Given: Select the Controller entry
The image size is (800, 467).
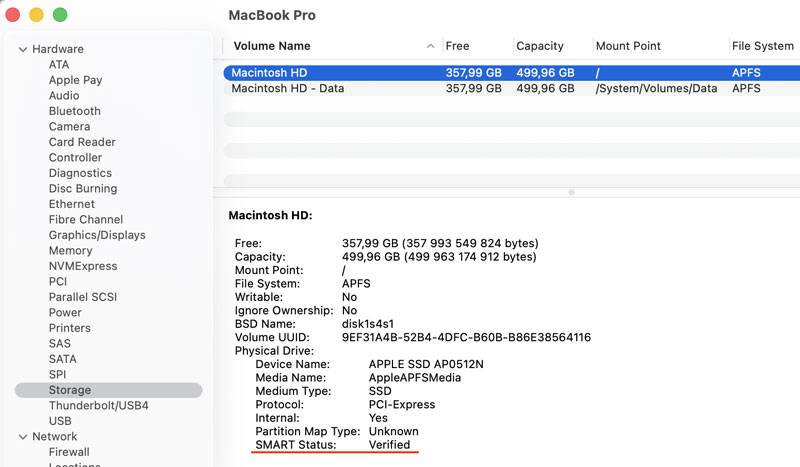Looking at the screenshot, I should point(76,158).
